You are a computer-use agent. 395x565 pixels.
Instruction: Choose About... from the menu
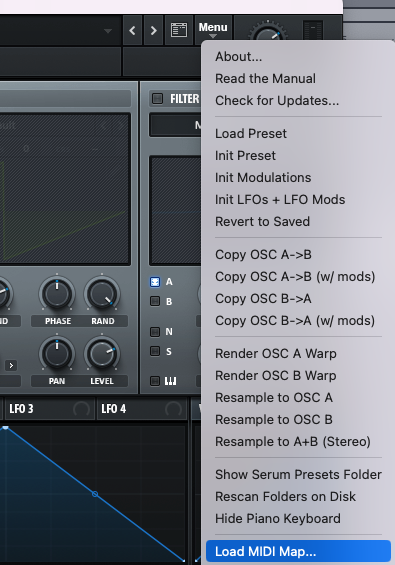tap(298, 57)
